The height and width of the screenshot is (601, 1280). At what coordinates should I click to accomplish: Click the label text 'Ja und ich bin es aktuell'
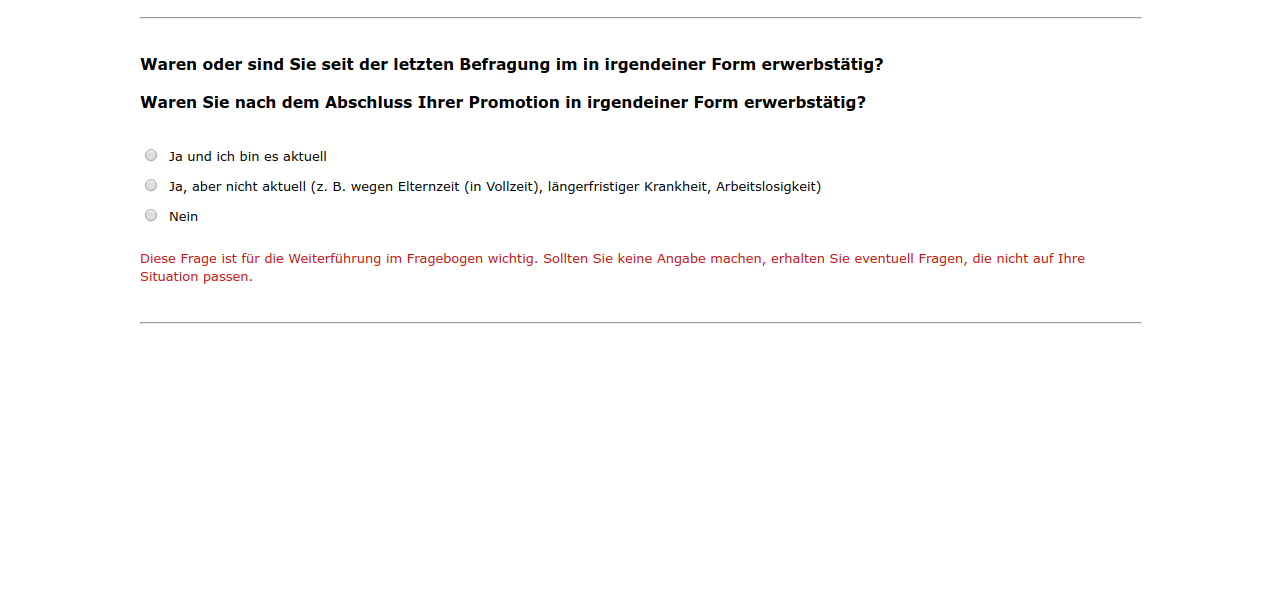click(248, 157)
